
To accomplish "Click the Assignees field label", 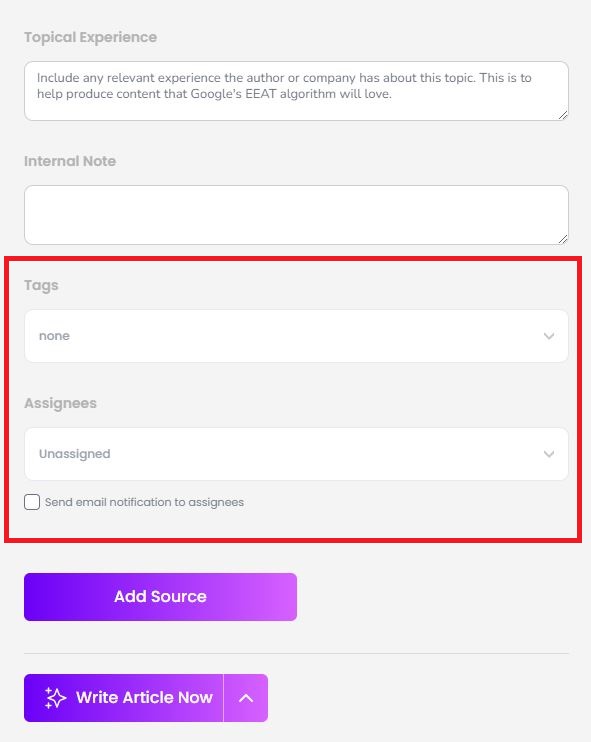I will coord(60,403).
